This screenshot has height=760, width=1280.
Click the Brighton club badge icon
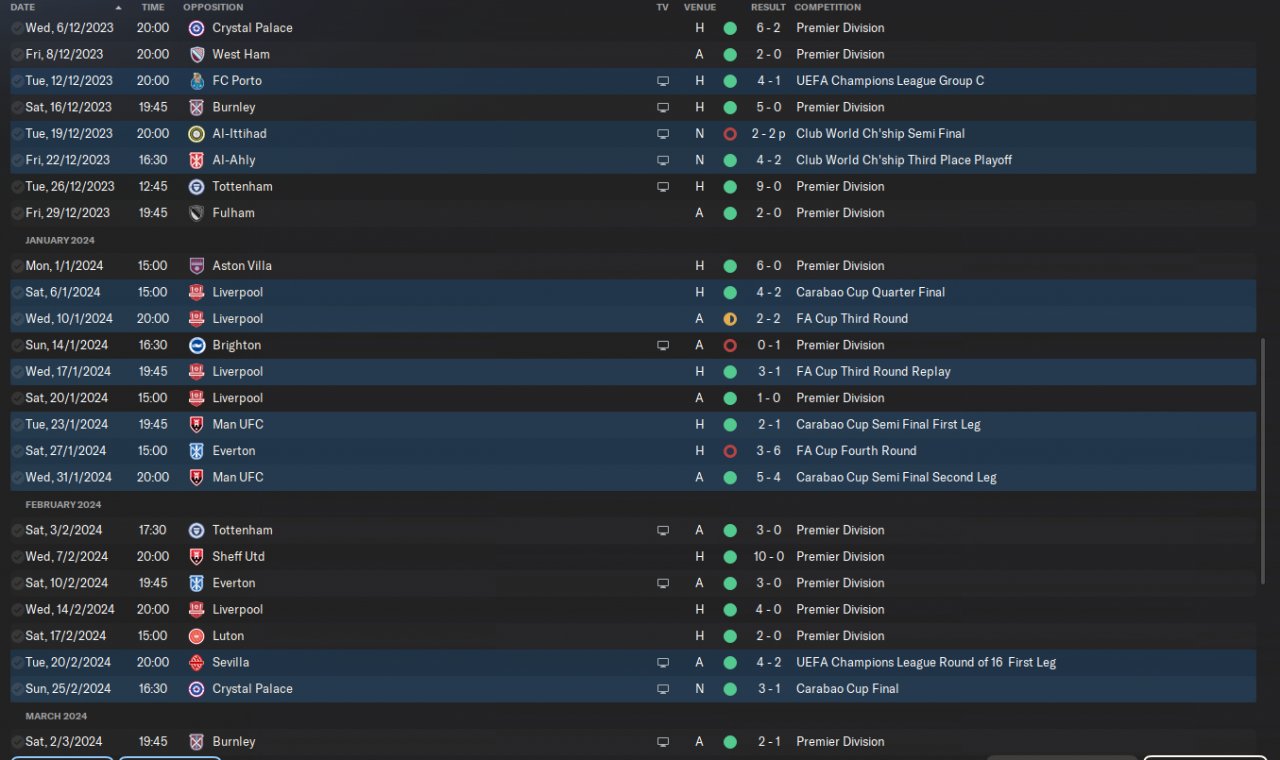[197, 345]
